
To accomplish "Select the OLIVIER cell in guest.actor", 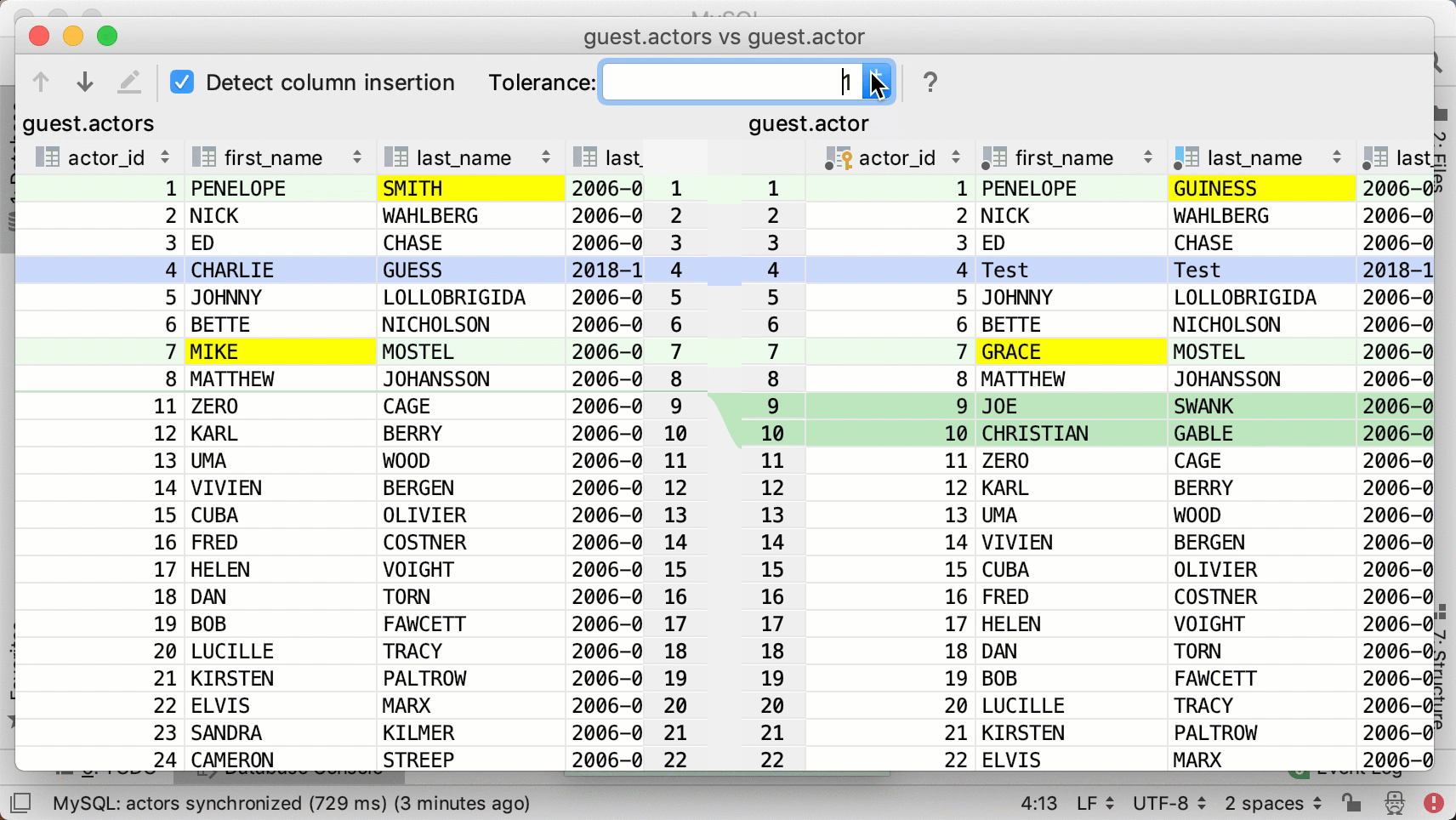I will 1261,570.
